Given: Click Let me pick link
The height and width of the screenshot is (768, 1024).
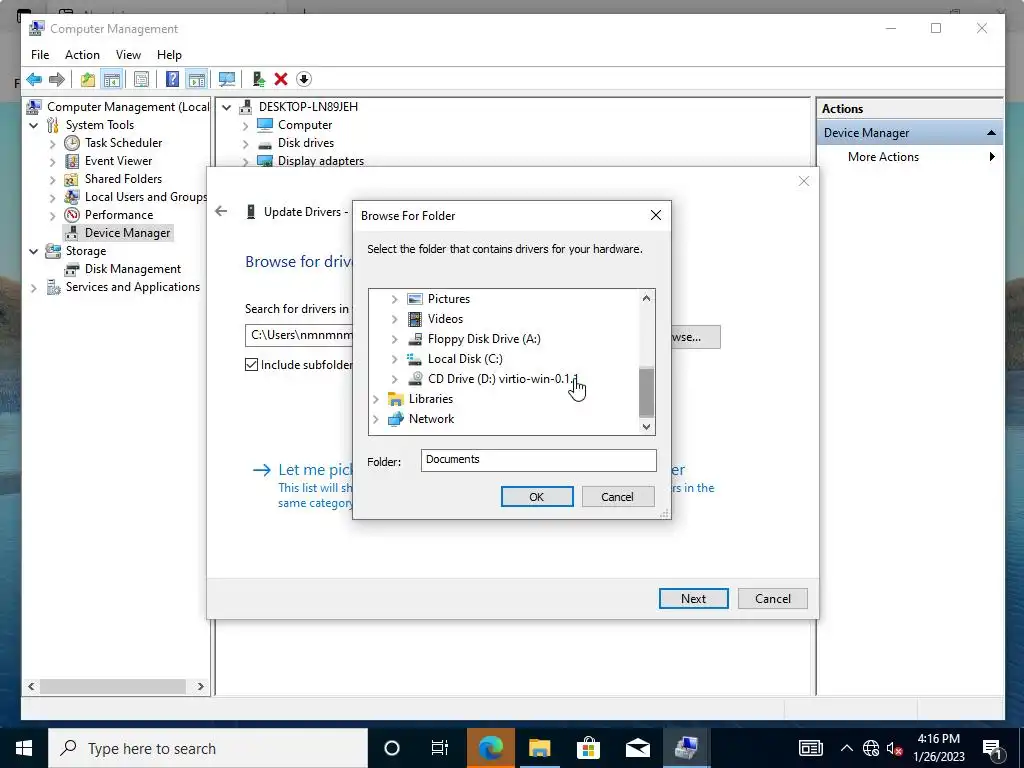Looking at the screenshot, I should click(x=315, y=470).
